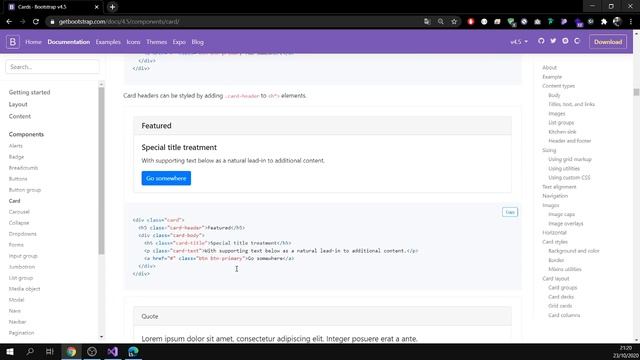
Task: Click the zoom magnifier icon in the address bar
Action: [x=441, y=22]
